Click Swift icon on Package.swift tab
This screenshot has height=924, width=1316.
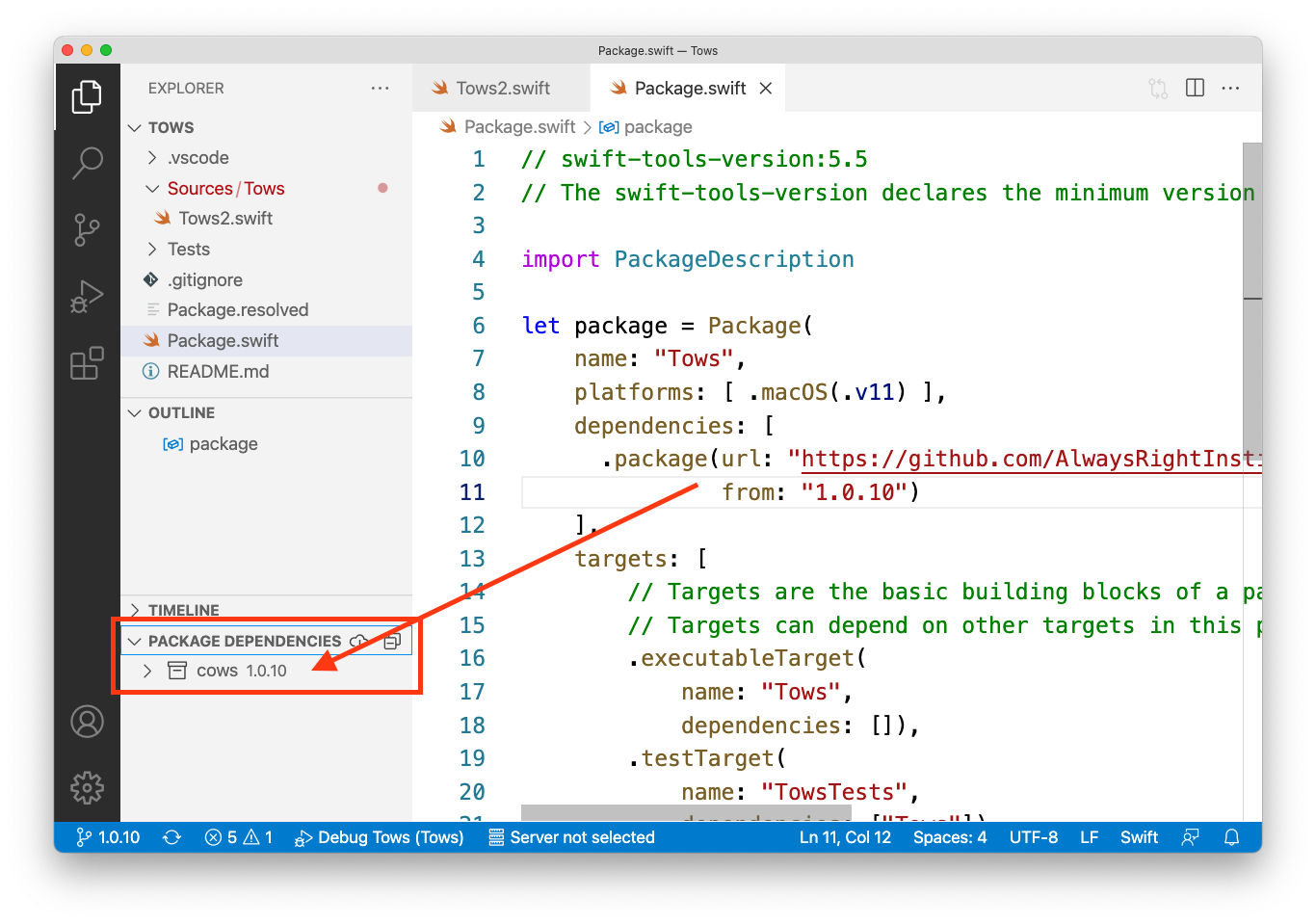[619, 88]
